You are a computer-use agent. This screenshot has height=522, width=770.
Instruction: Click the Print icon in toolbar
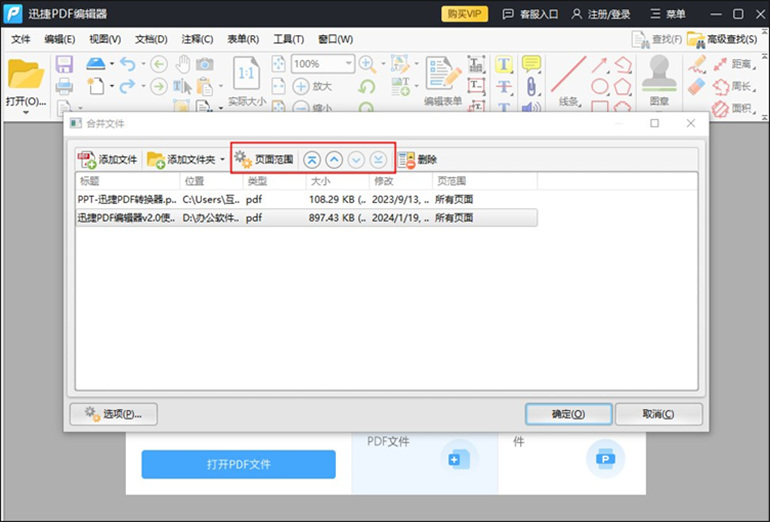pyautogui.click(x=64, y=86)
